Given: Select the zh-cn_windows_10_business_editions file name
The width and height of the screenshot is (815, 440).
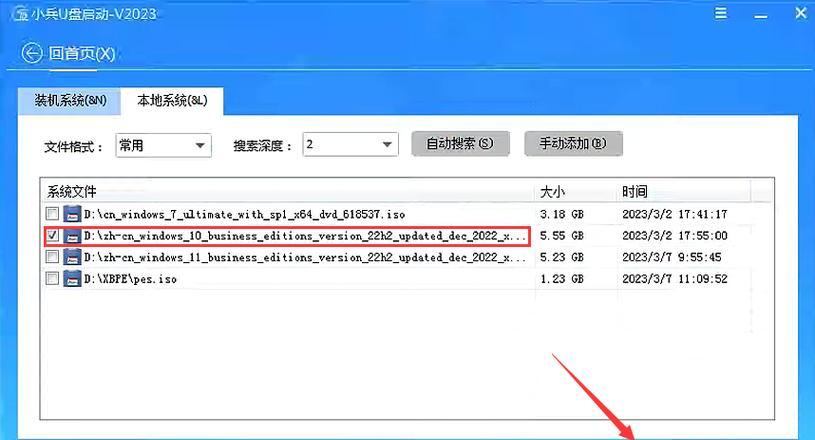Looking at the screenshot, I should click(305, 236).
